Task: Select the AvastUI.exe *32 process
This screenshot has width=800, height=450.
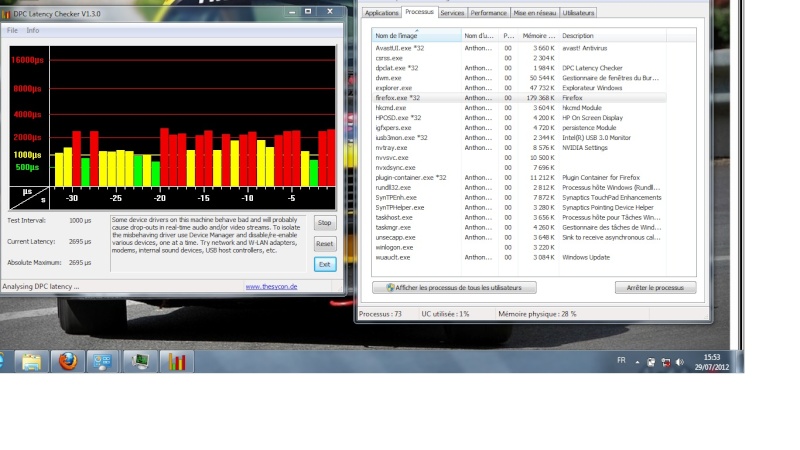Action: 519,48
